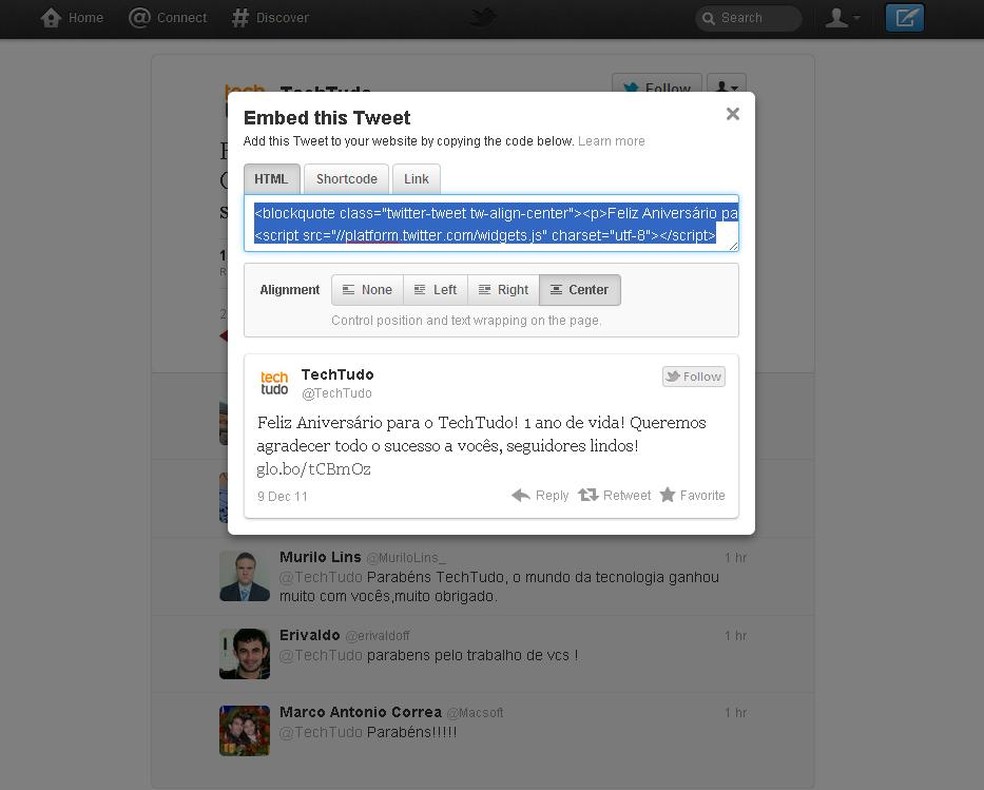
Task: Click Retweet in the tweet preview
Action: [614, 495]
